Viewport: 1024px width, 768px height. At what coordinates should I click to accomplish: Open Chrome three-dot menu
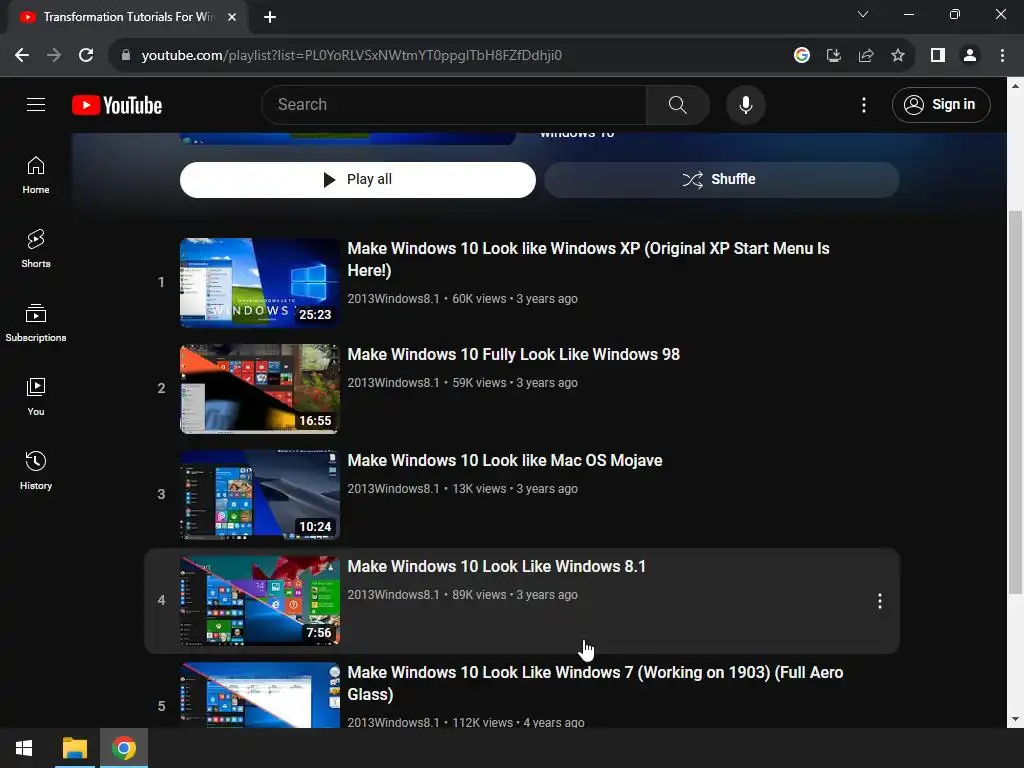coord(1002,56)
